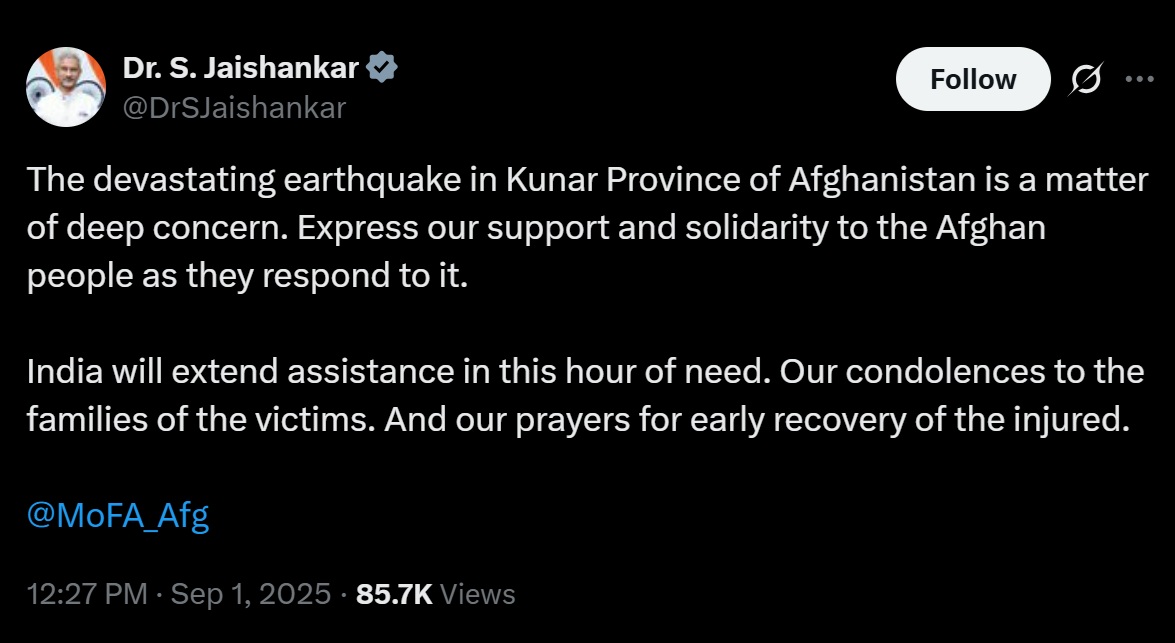Click the blue verified badge
The image size is (1175, 643).
pyautogui.click(x=384, y=68)
